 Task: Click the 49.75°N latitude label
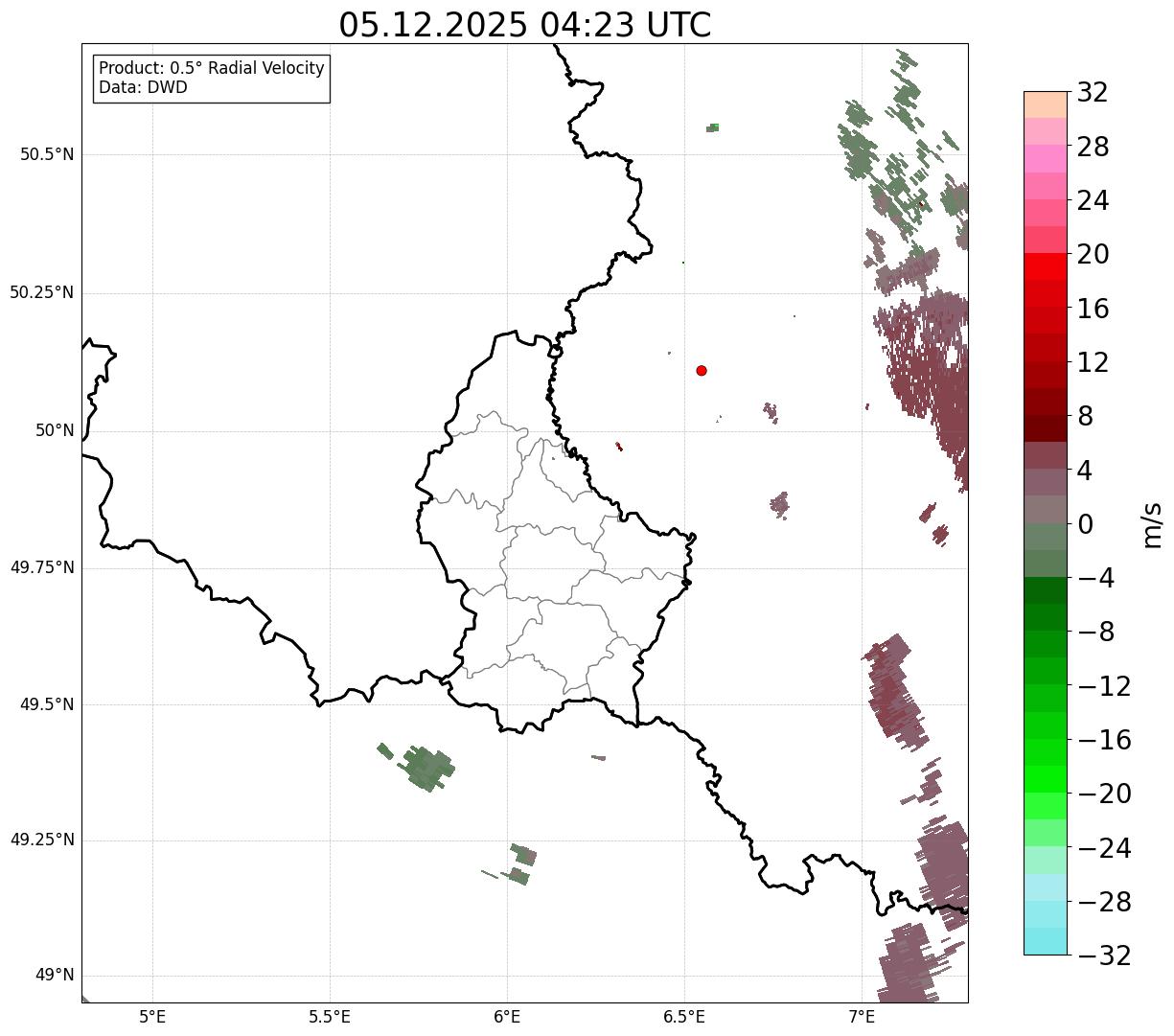42,567
